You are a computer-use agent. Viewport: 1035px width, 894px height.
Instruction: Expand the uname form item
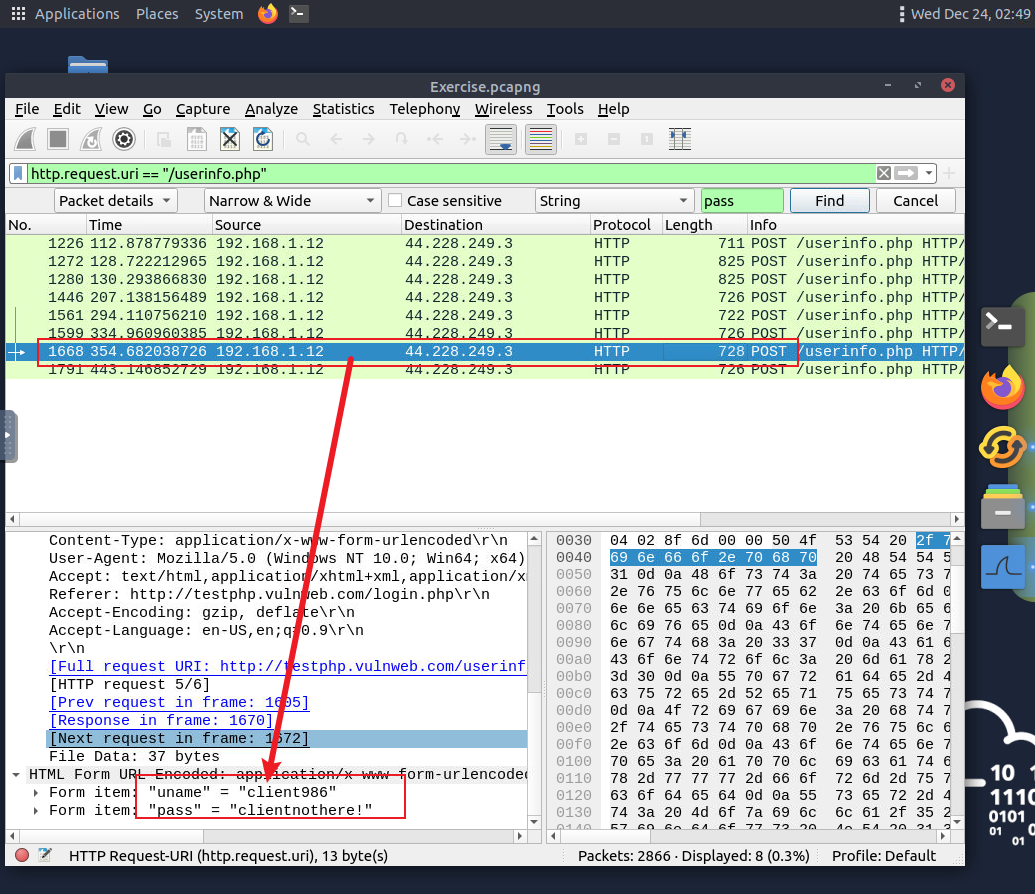coord(36,792)
